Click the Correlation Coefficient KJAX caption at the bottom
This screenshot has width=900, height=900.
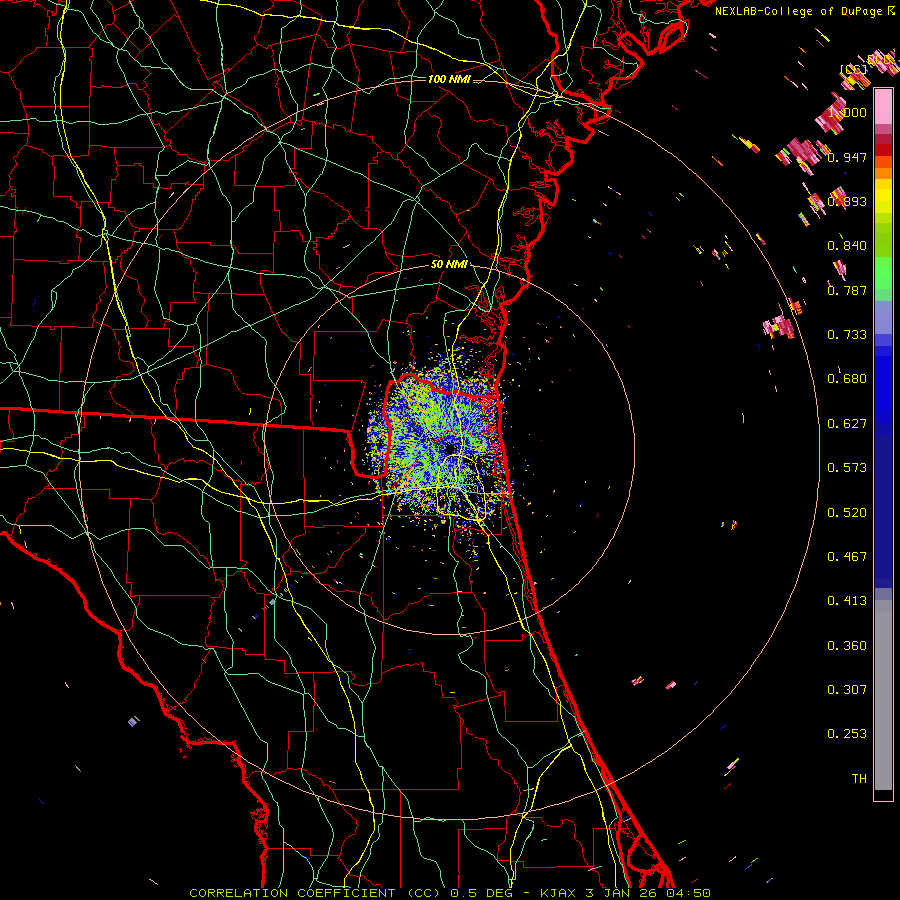[450, 893]
